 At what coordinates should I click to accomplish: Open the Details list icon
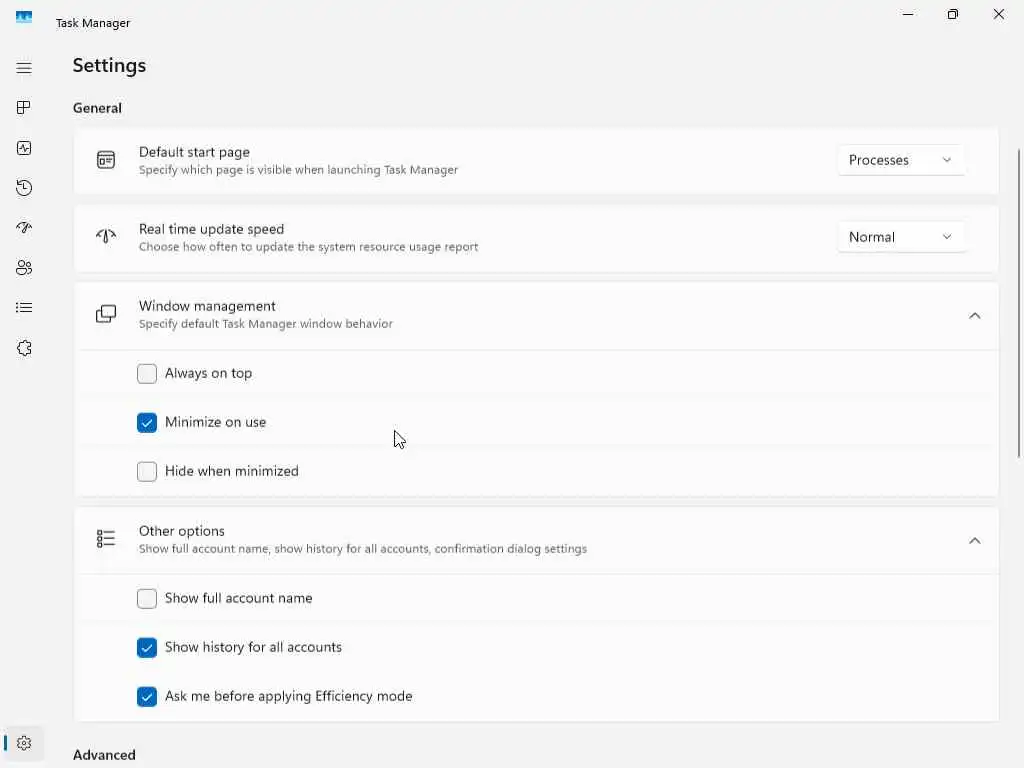[x=24, y=308]
